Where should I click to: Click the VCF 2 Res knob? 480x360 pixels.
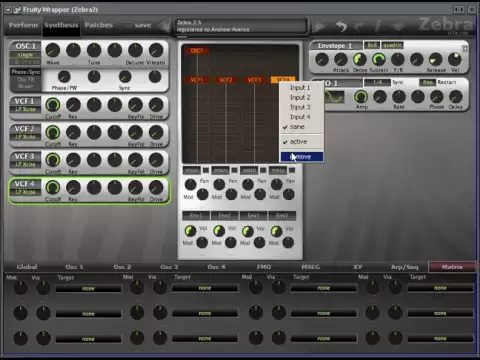pos(73,133)
